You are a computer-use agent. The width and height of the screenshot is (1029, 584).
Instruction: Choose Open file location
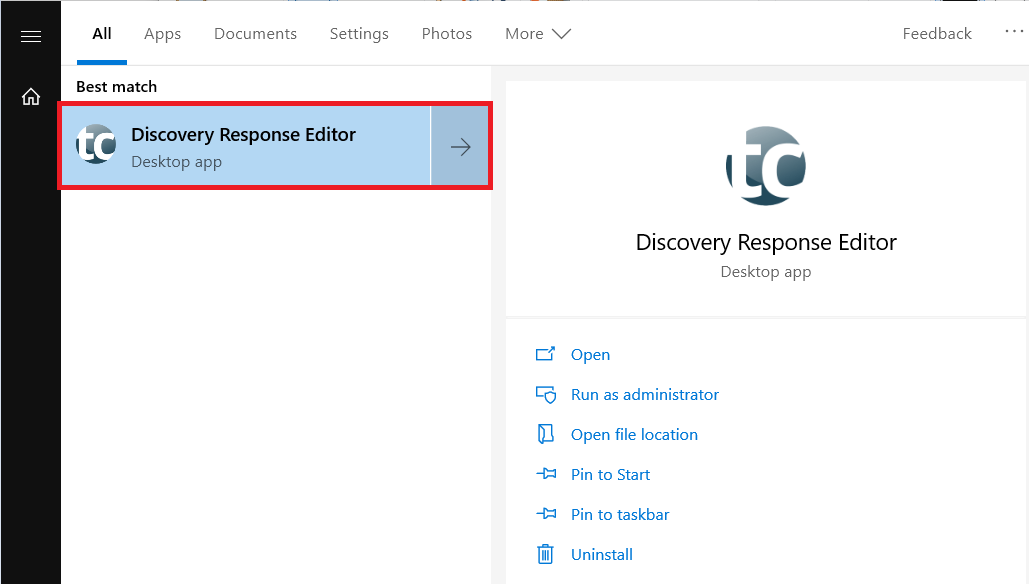click(x=634, y=435)
